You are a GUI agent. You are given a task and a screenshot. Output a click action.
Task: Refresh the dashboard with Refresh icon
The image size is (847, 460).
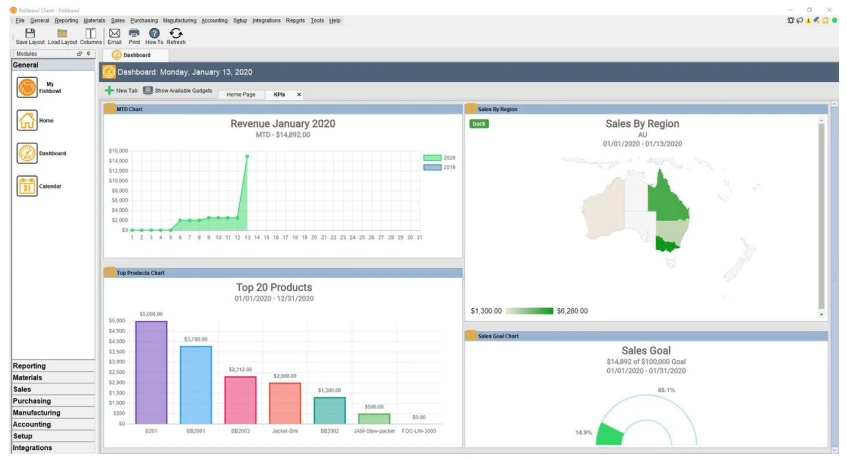(176, 34)
